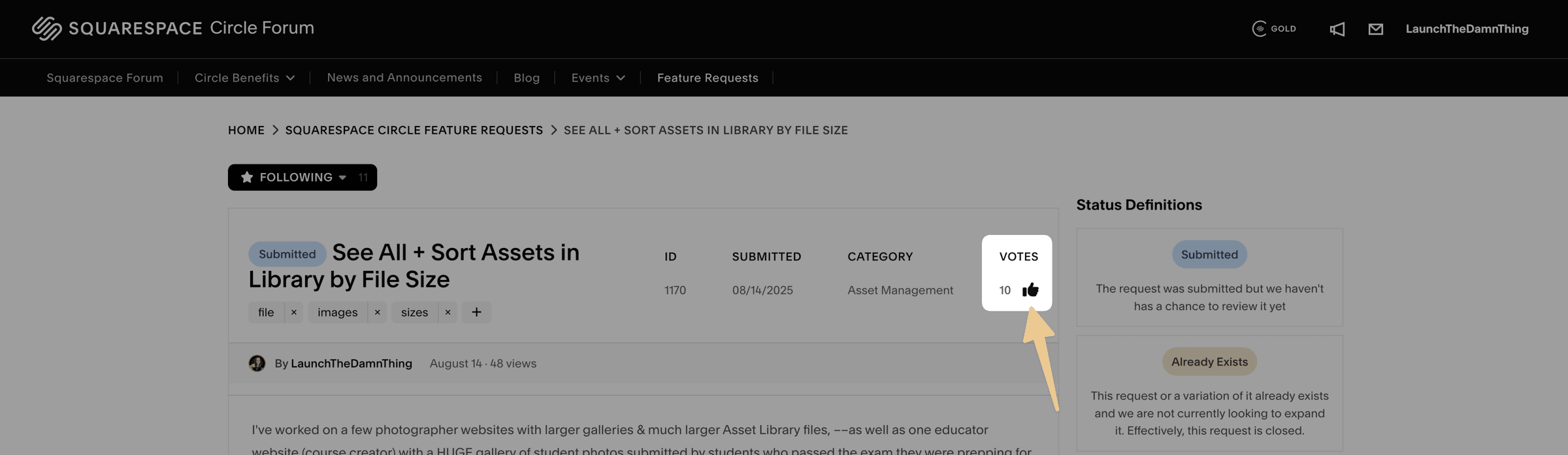Screen dimensions: 1568x455
Task: Click the Asset Management category
Action: [x=900, y=290]
